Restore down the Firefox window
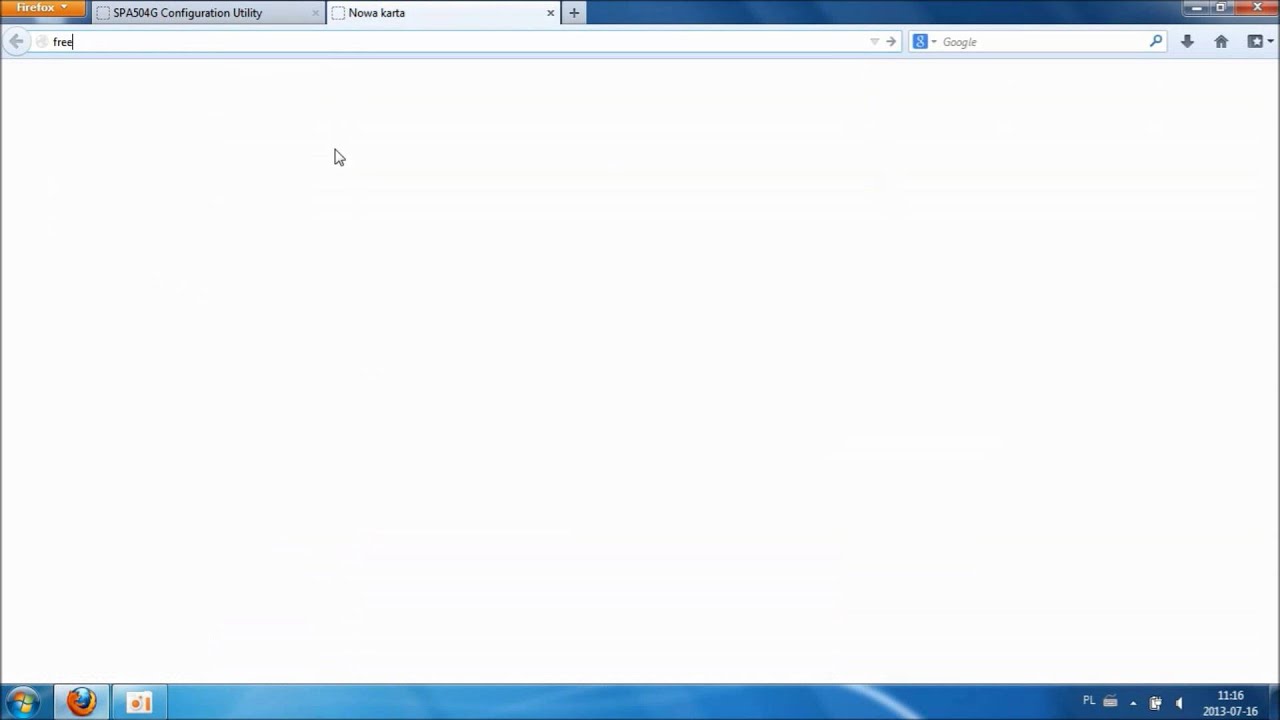Screen dimensions: 1280x720 click(1221, 7)
